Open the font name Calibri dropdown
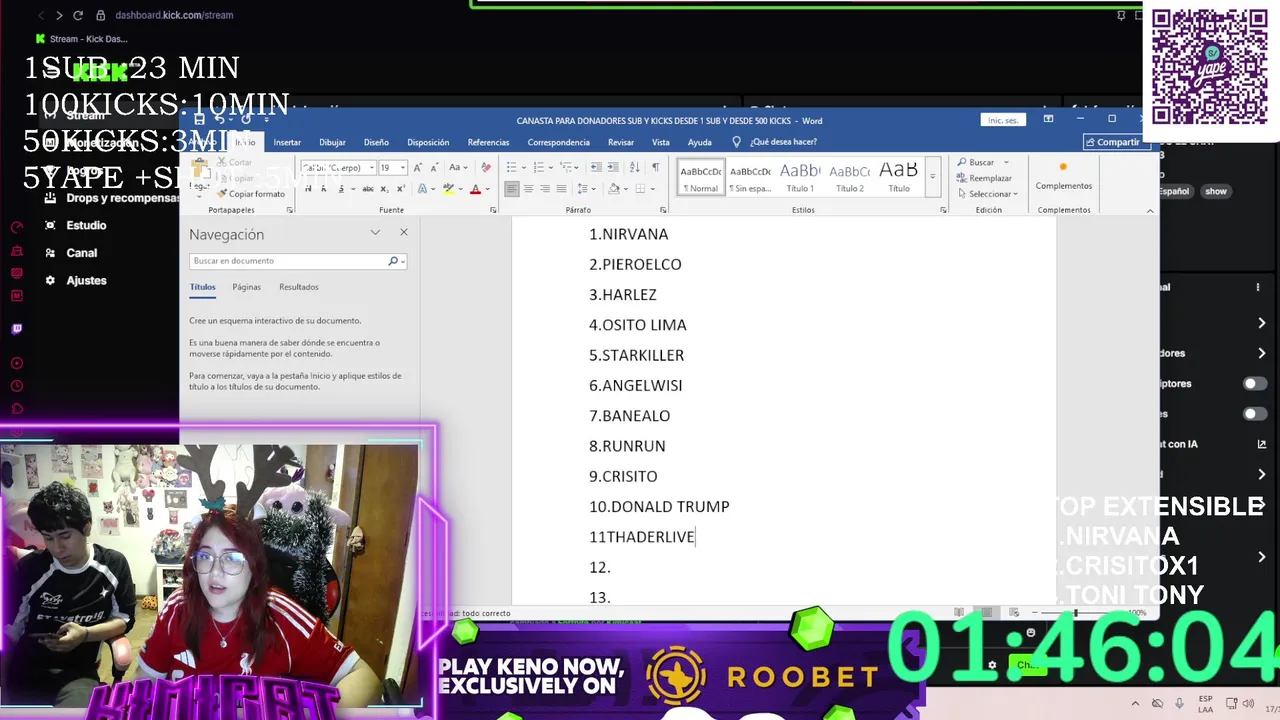The image size is (1280, 720). [371, 168]
